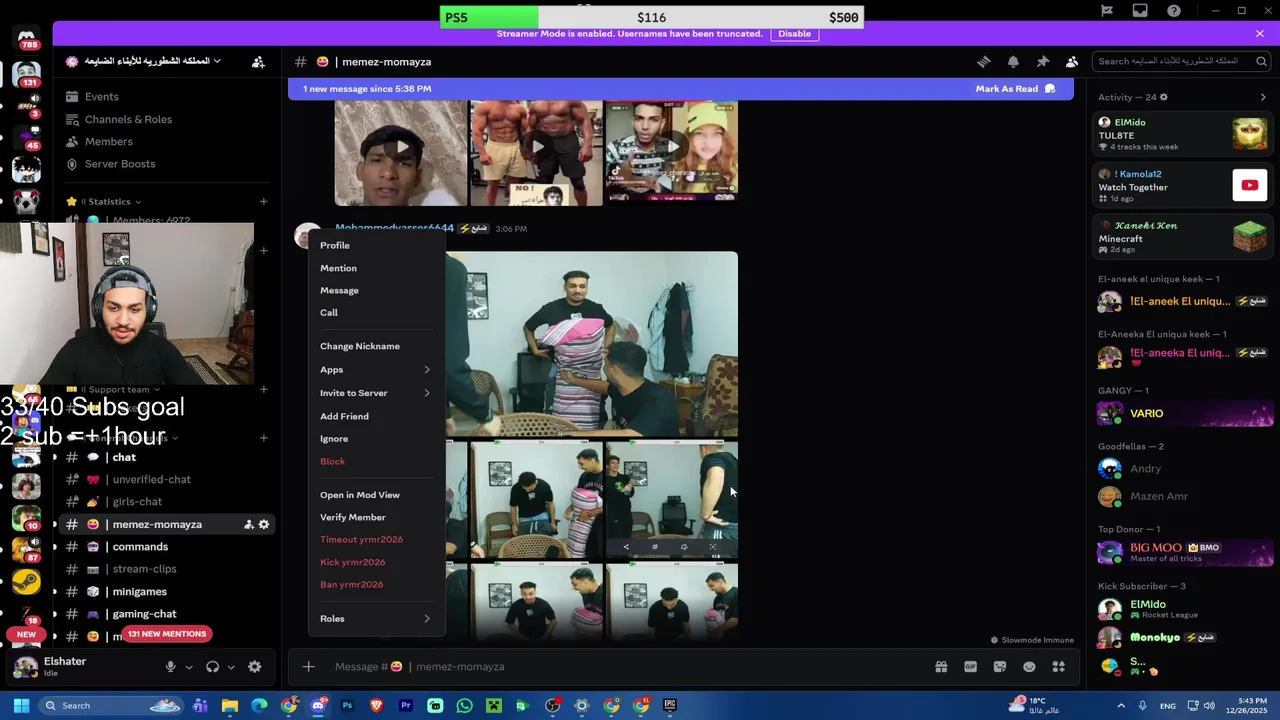Image resolution: width=1280 pixels, height=720 pixels.
Task: Search the server messages field
Action: click(1182, 61)
